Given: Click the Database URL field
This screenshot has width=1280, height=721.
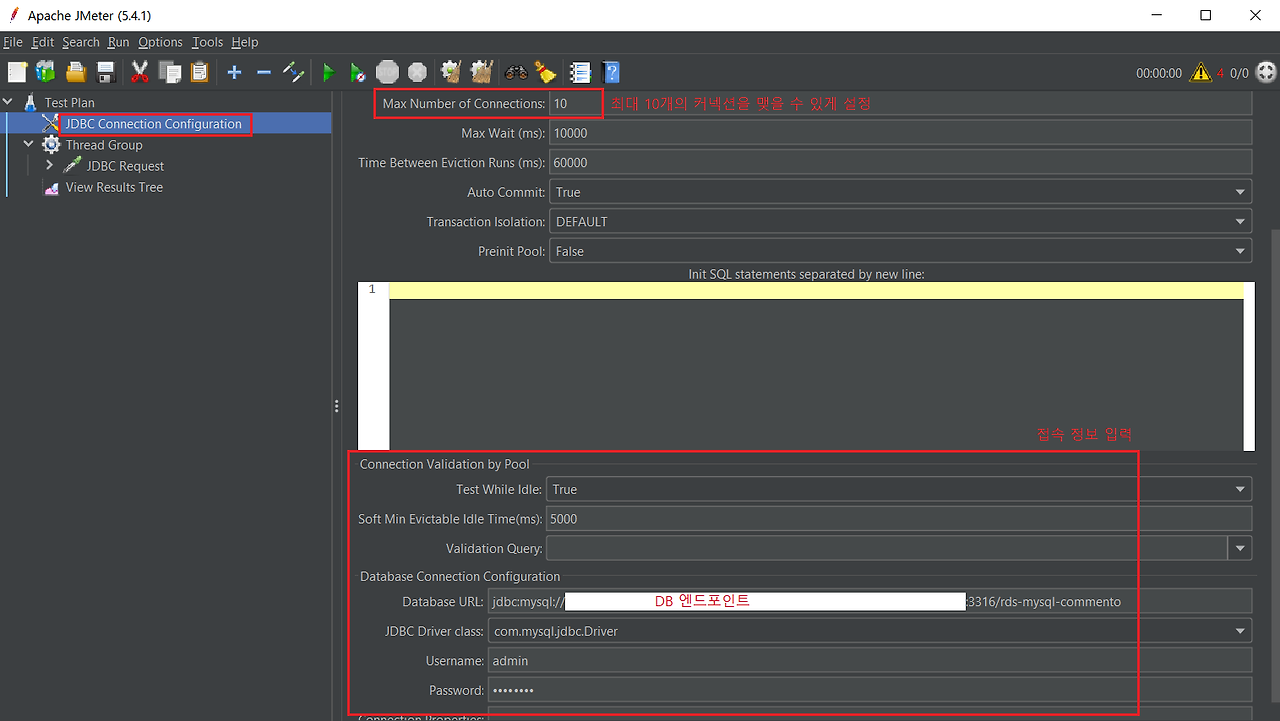Looking at the screenshot, I should [870, 602].
